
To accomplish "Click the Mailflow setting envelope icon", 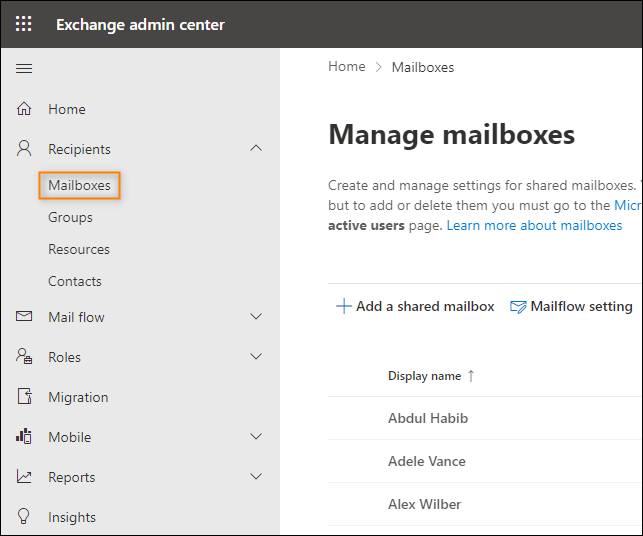I will tap(518, 307).
